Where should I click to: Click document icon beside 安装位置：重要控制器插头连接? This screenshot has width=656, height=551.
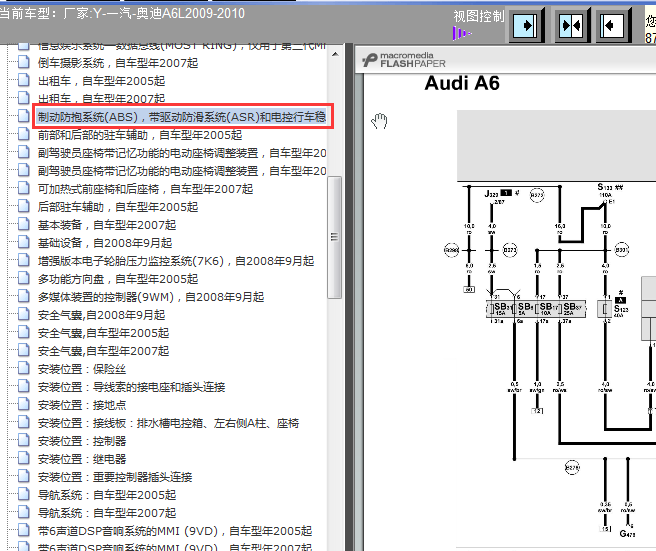[24, 476]
